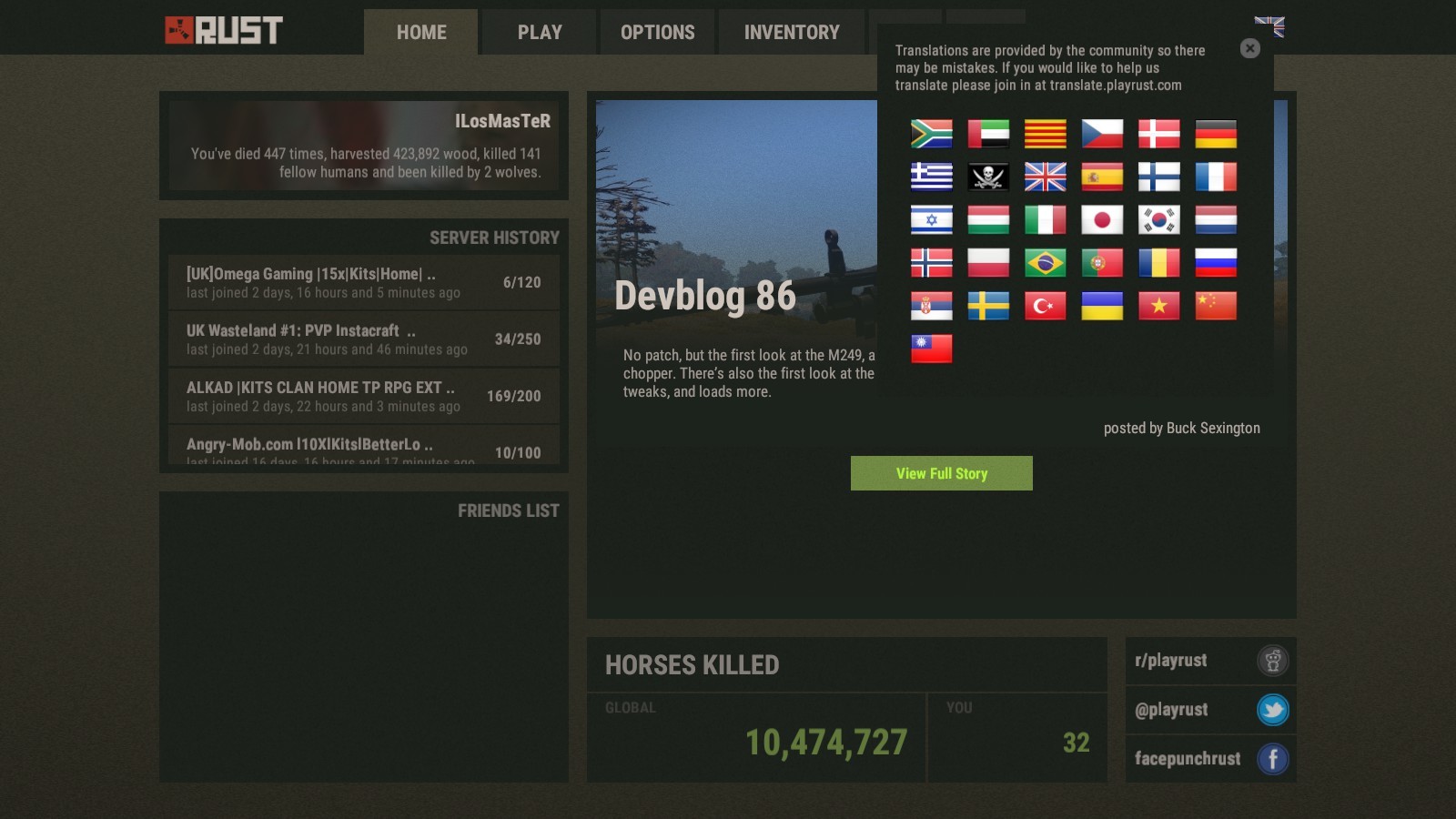
Task: Pick the Greek flag language
Action: point(932,177)
